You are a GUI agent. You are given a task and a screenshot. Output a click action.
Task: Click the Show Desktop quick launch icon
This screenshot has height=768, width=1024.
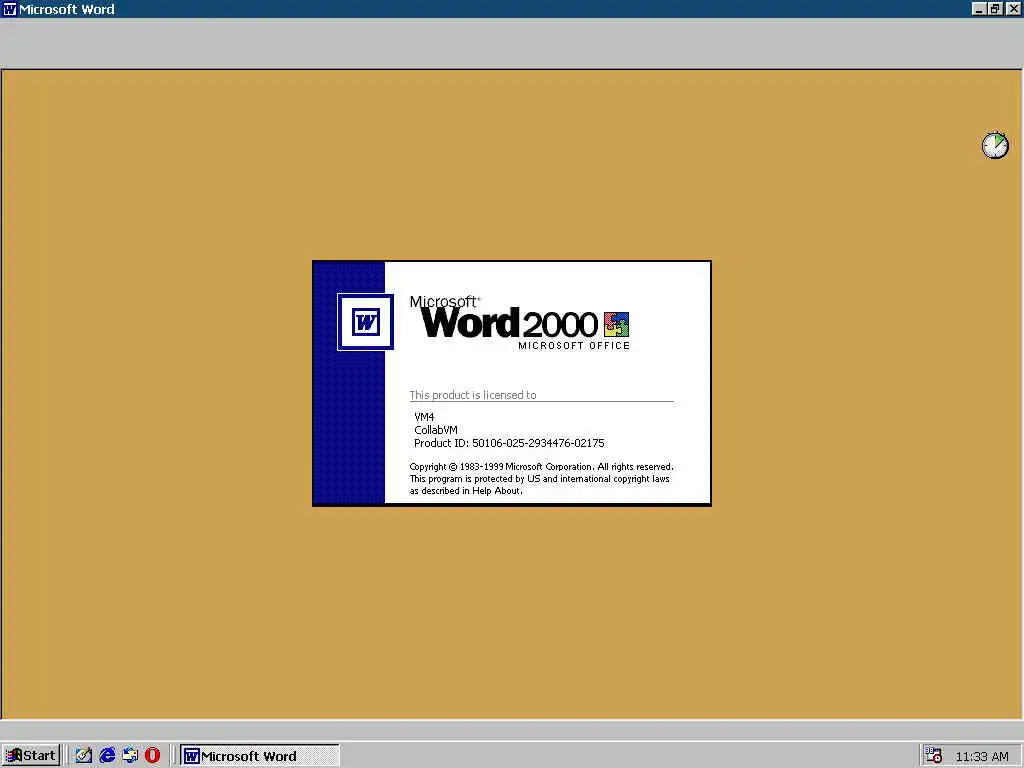(84, 756)
